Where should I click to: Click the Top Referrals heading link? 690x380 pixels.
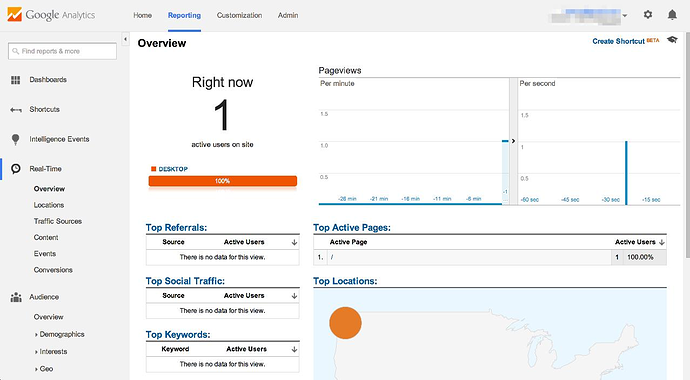click(176, 227)
